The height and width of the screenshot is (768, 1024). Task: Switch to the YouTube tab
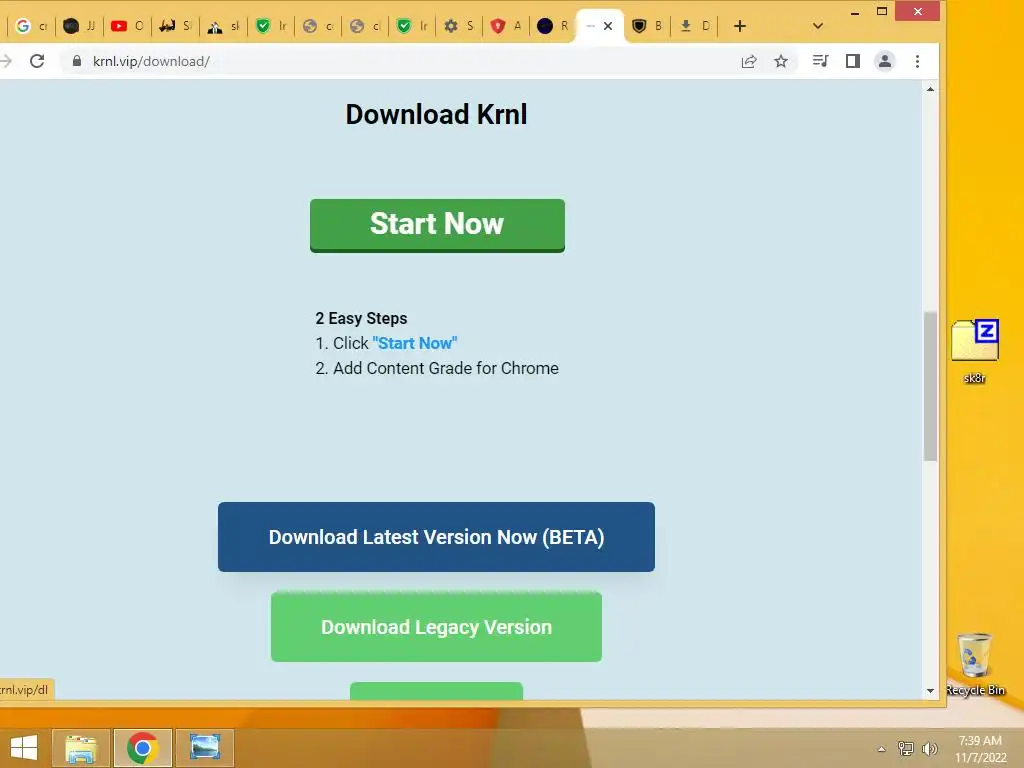(127, 26)
